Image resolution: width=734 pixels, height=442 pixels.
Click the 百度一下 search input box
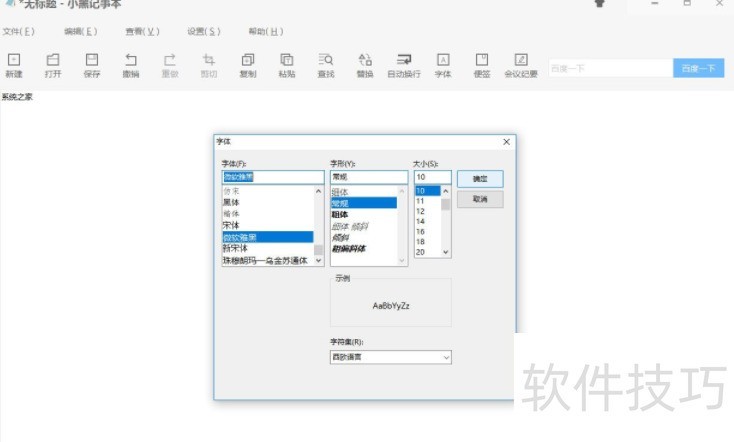click(x=610, y=68)
